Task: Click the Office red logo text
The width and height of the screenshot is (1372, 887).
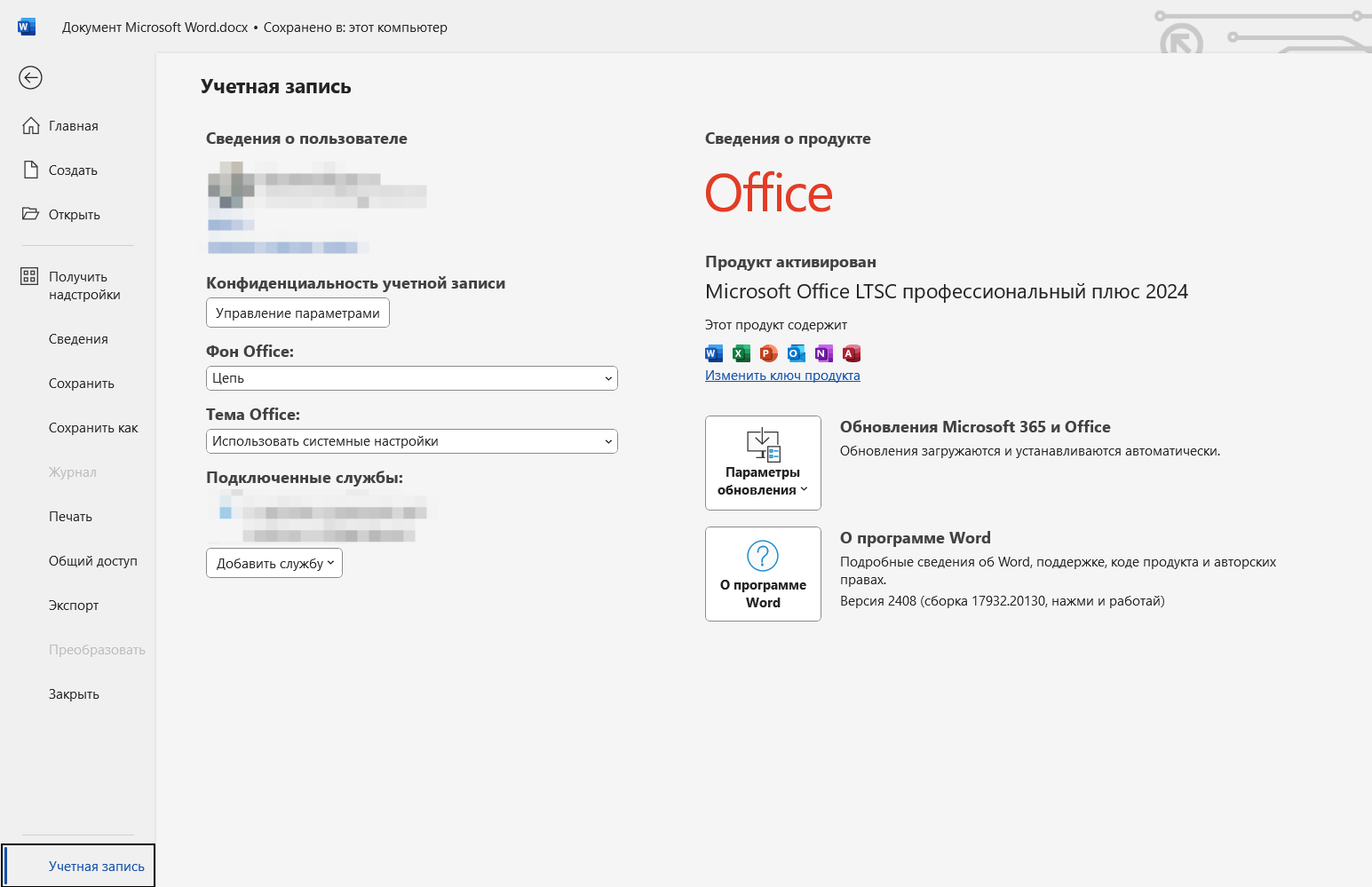Action: [x=769, y=194]
